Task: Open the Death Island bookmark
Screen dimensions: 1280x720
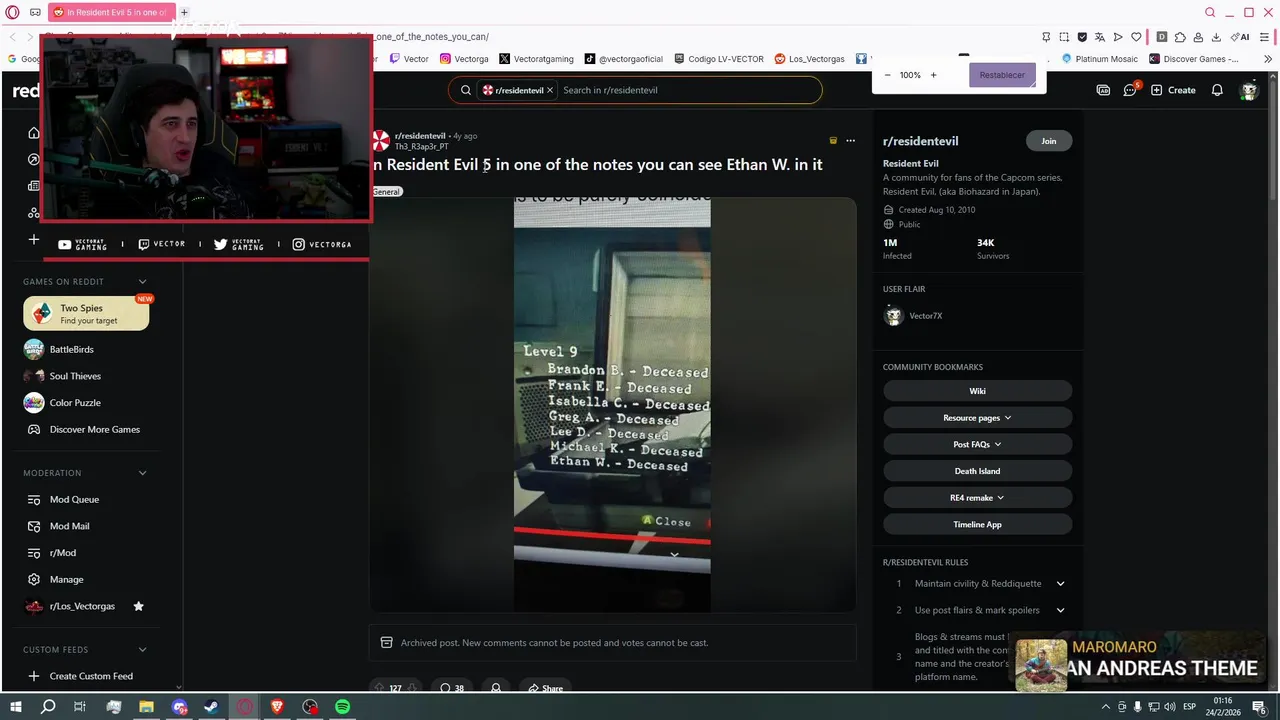Action: (977, 471)
